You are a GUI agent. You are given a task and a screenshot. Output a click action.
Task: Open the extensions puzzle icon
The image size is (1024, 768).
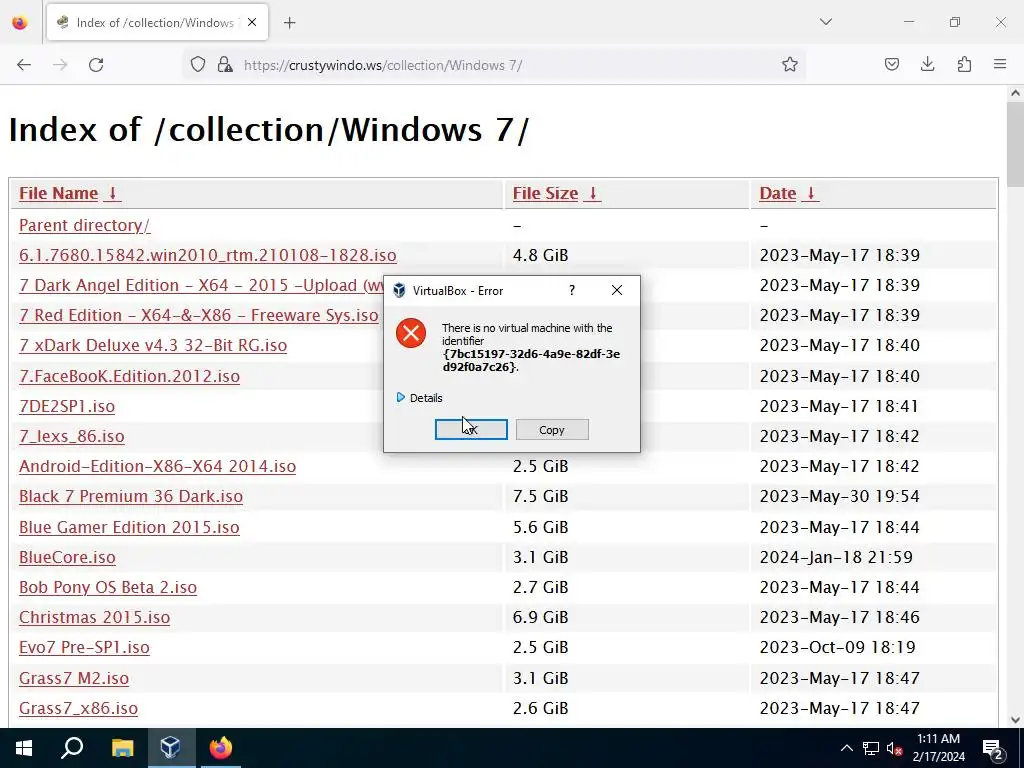(964, 65)
